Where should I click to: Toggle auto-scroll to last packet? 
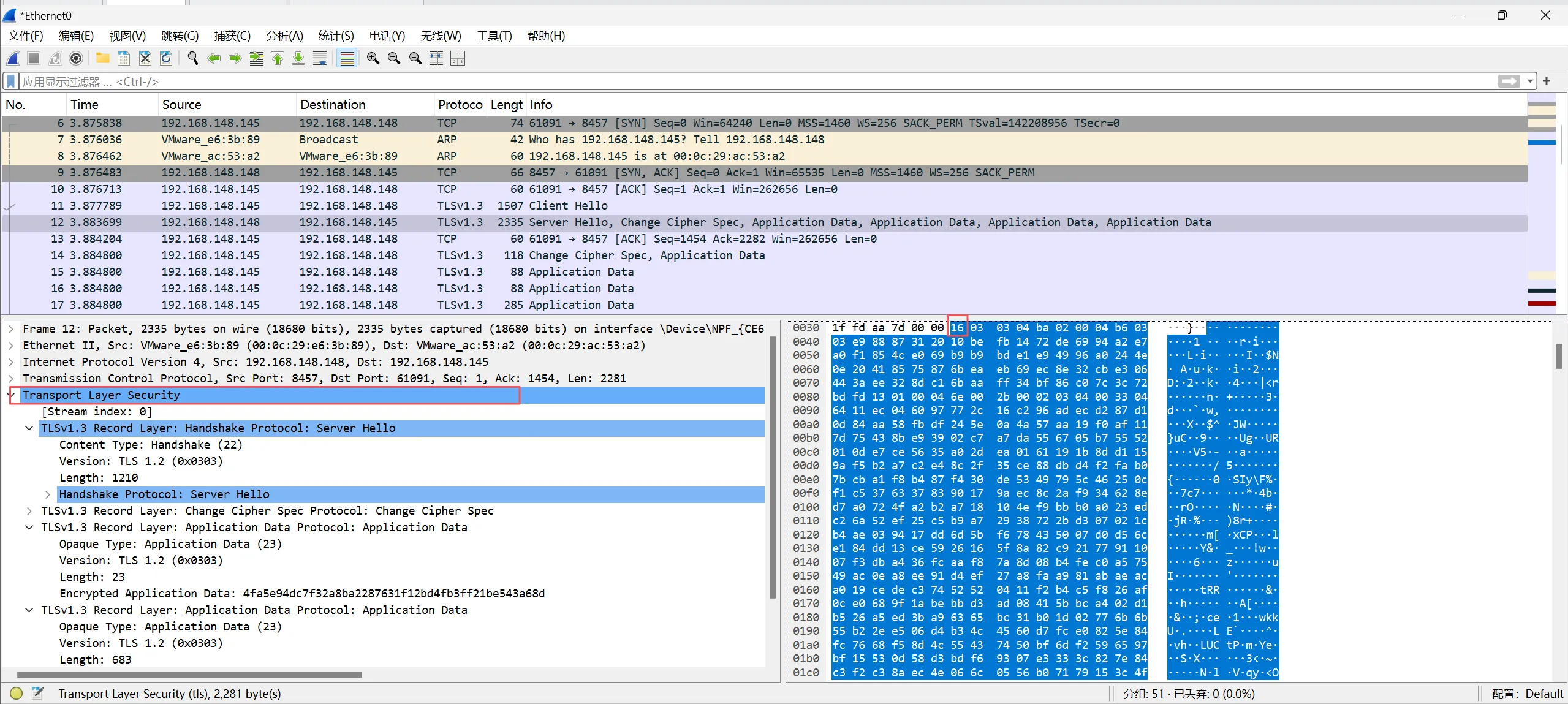(319, 58)
